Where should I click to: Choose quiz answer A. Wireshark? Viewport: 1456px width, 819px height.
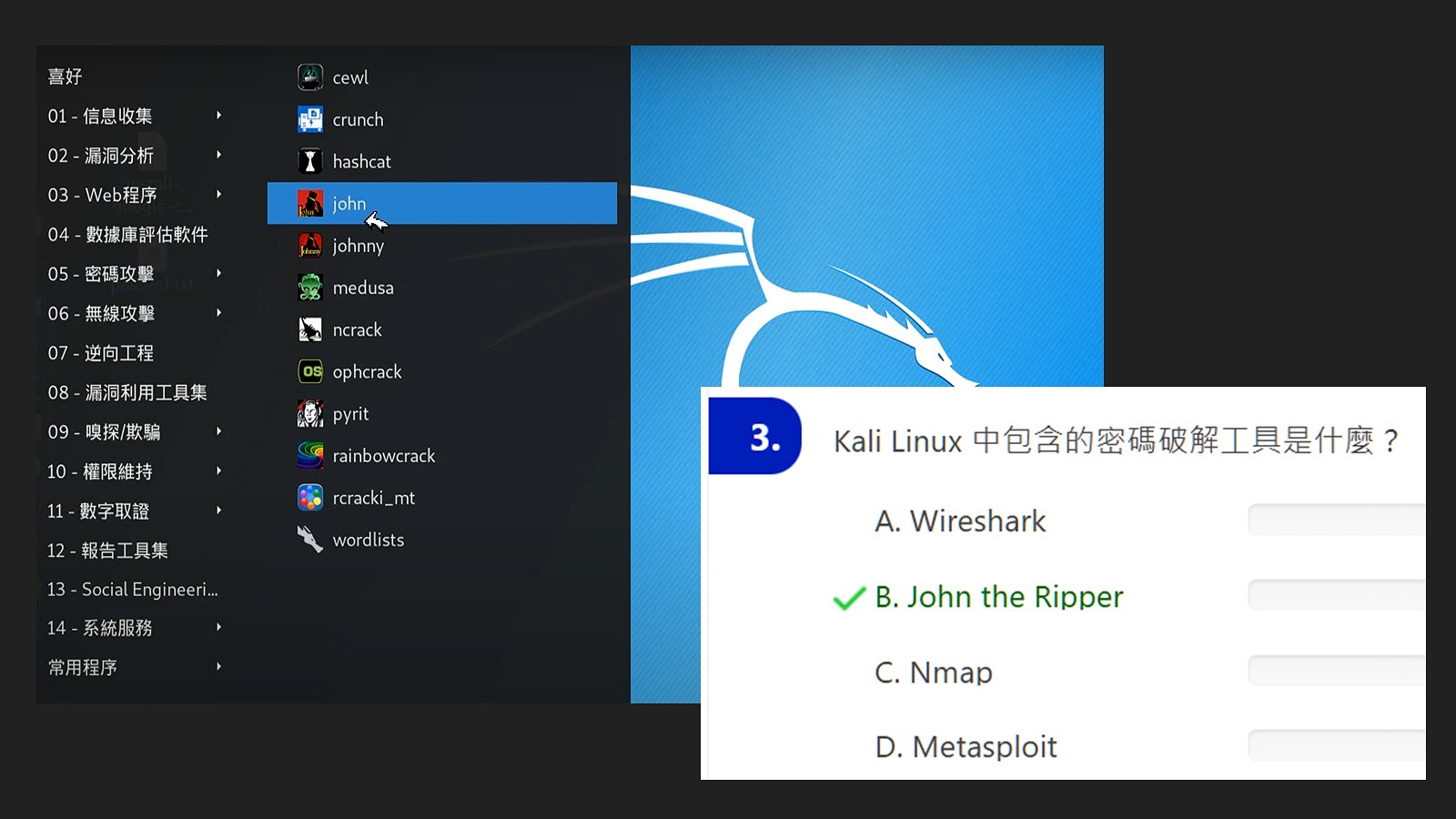pos(960,521)
